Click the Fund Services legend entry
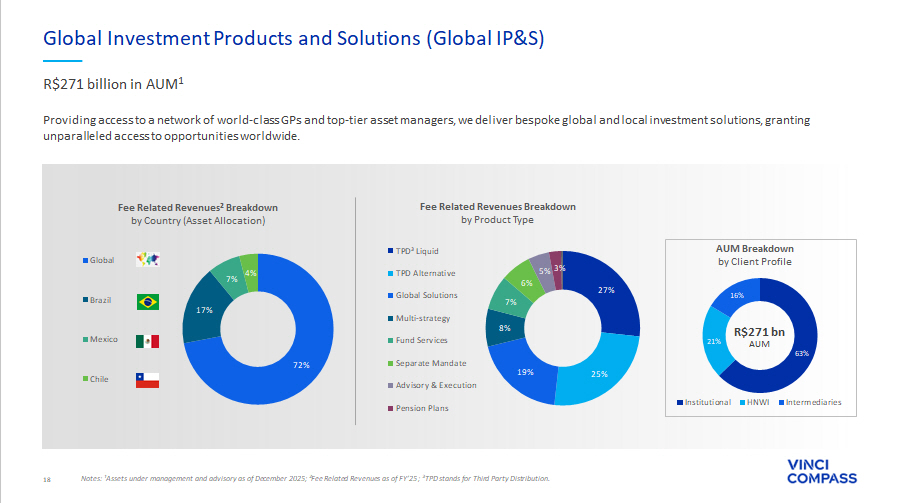 tap(420, 340)
